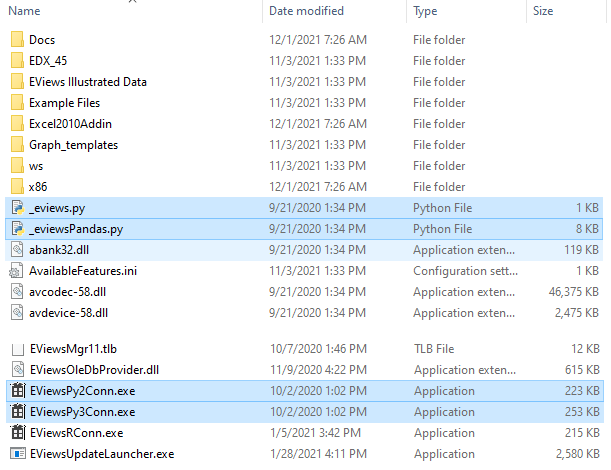Select the file name abank32.dll
Viewport: 611px width, 470px height.
[x=59, y=250]
